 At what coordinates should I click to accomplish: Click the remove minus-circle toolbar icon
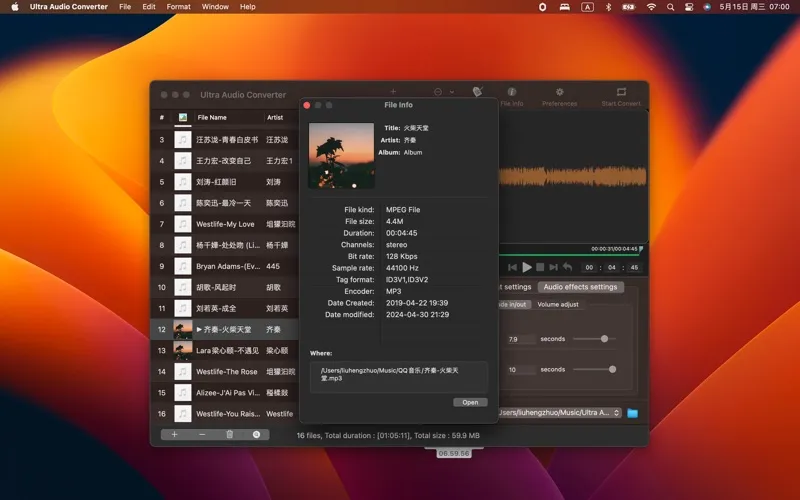click(438, 92)
